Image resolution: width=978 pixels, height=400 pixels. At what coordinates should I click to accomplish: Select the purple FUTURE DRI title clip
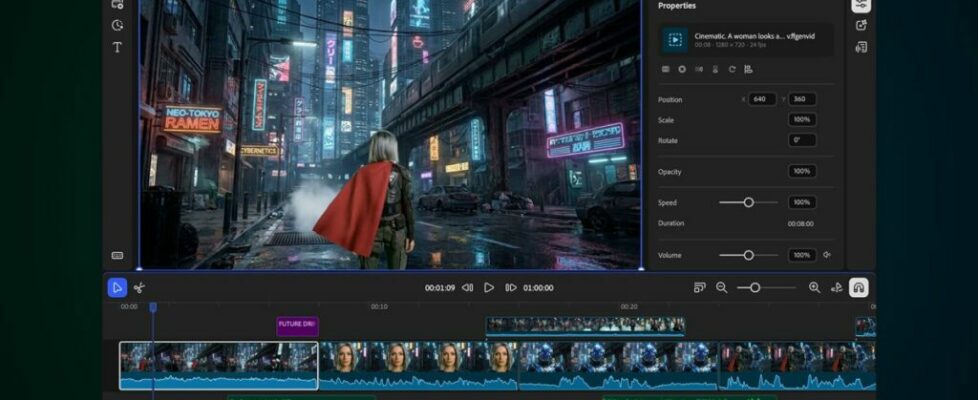(x=297, y=326)
